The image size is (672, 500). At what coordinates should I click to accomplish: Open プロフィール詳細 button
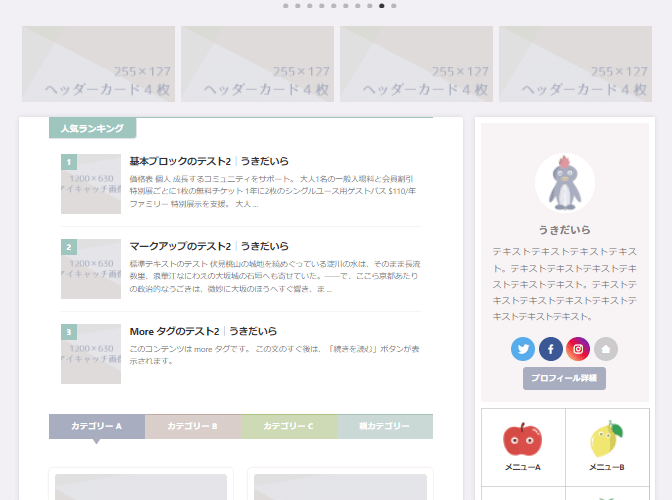(564, 378)
